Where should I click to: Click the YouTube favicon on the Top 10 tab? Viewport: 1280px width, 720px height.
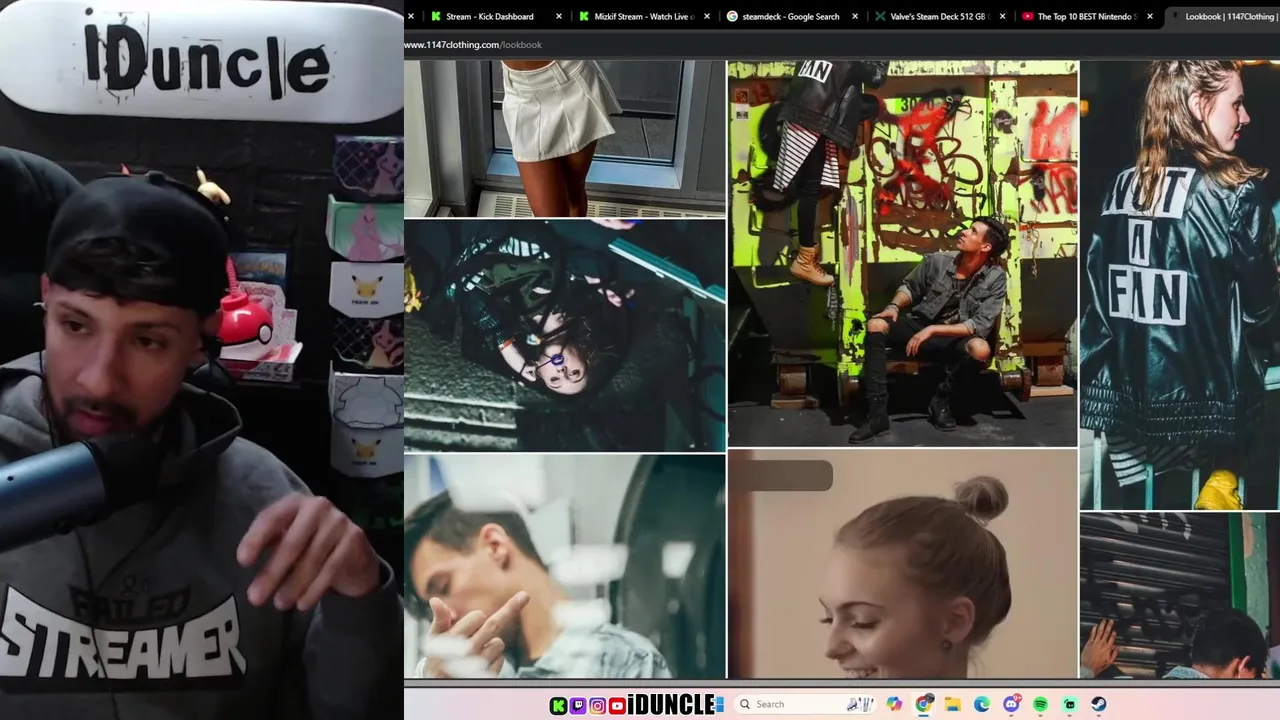pos(1028,16)
